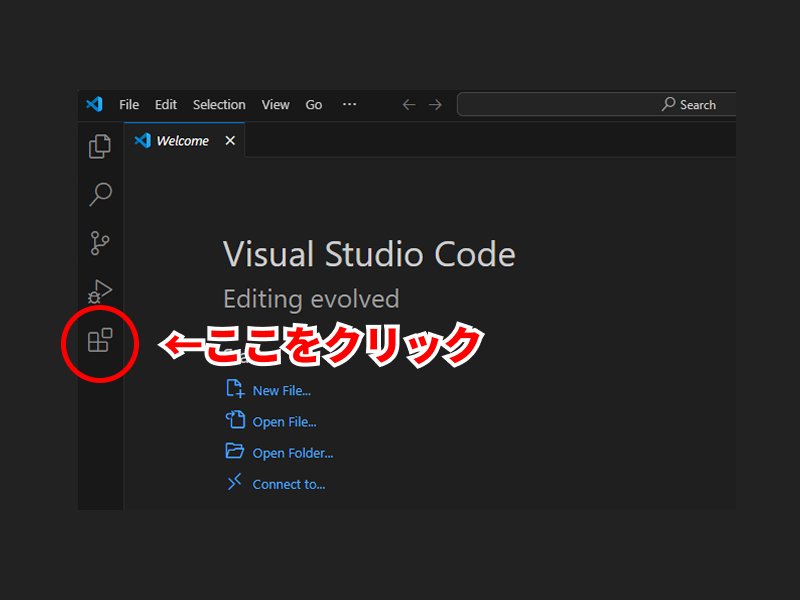This screenshot has height=600, width=800.
Task: Open the Go menu
Action: tap(314, 105)
